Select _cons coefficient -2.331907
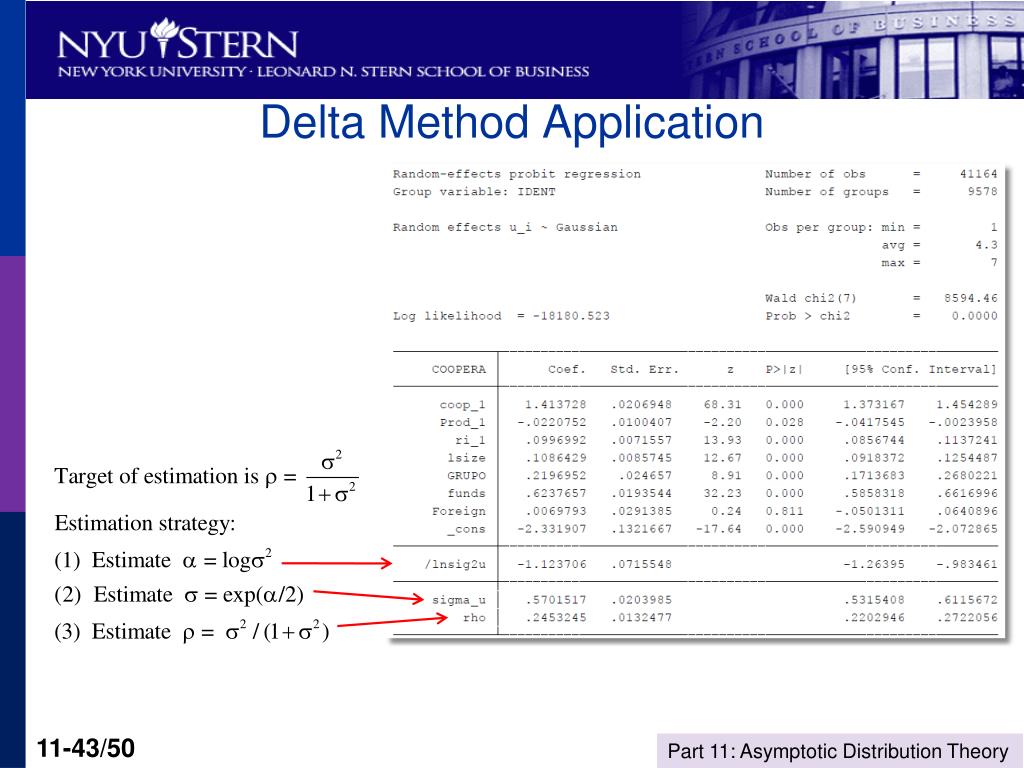This screenshot has width=1024, height=768. [x=551, y=529]
